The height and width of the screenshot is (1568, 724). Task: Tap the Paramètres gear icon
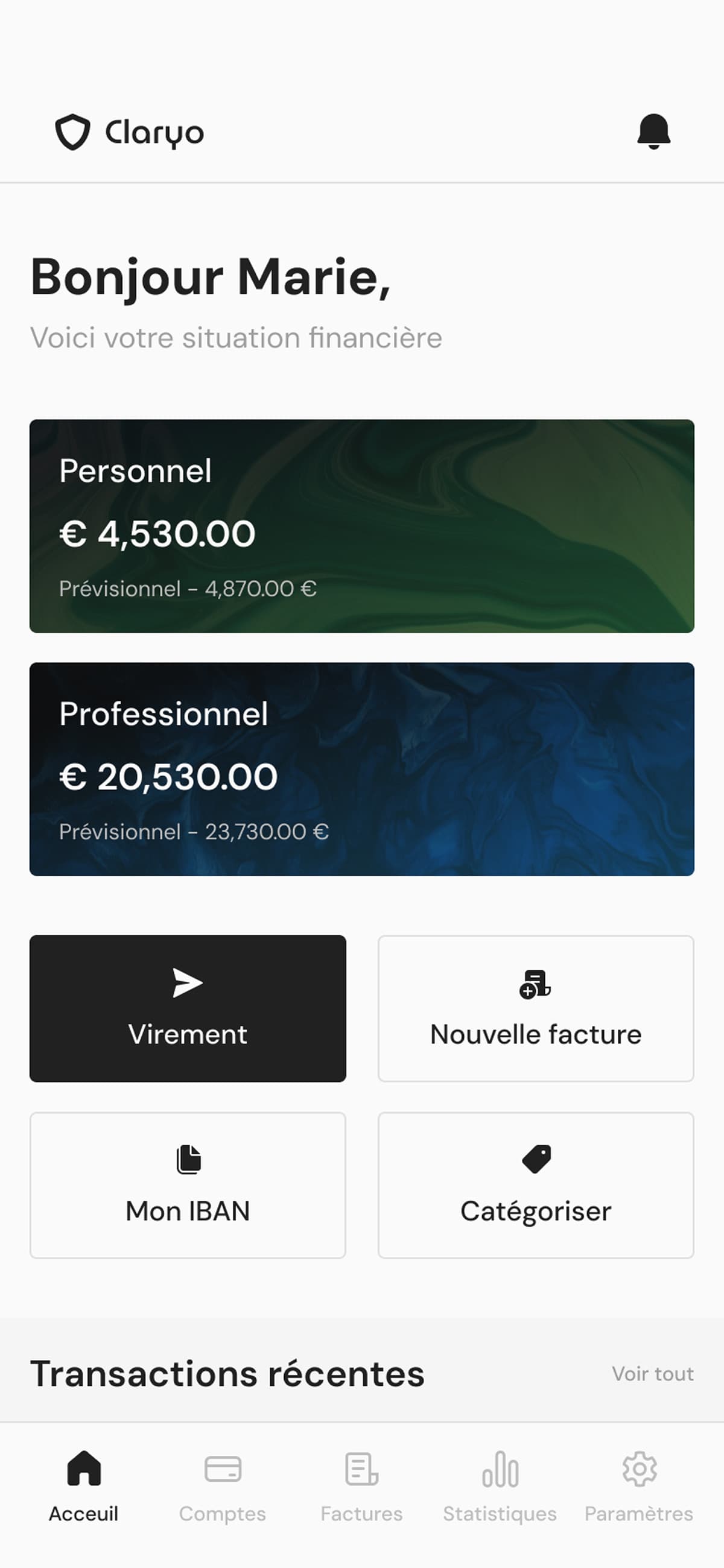coord(639,1468)
